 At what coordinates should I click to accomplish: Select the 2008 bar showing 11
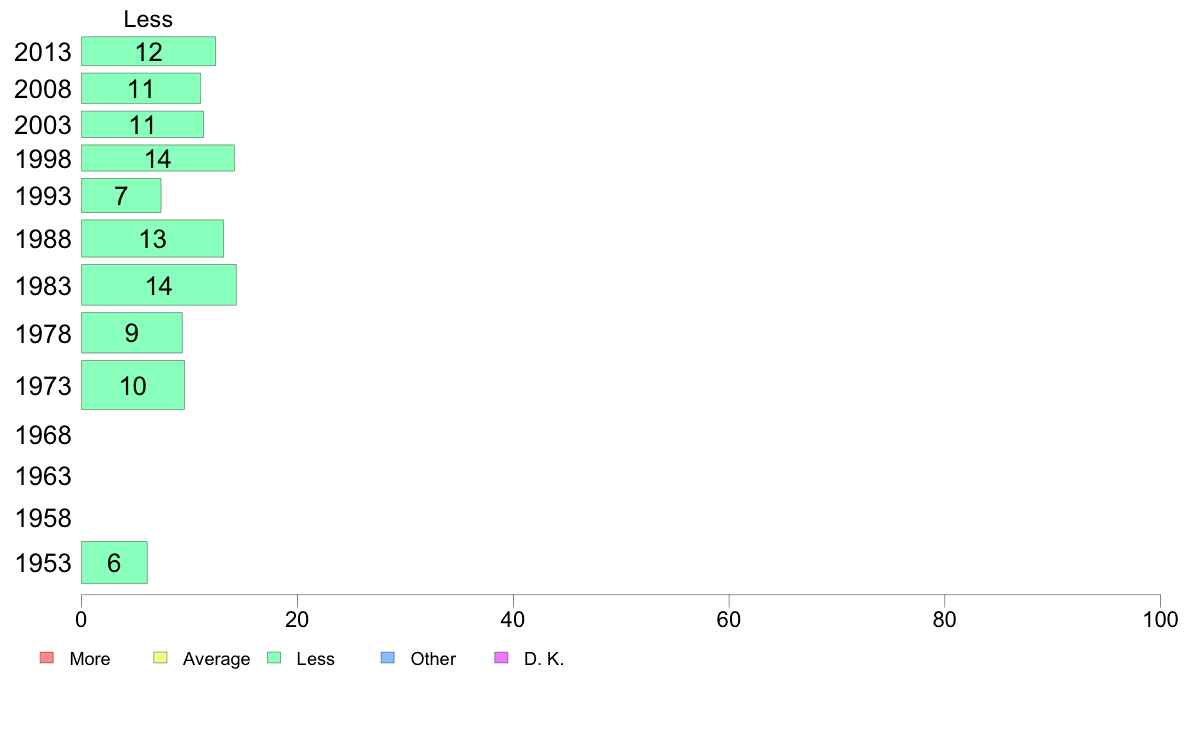tap(141, 89)
